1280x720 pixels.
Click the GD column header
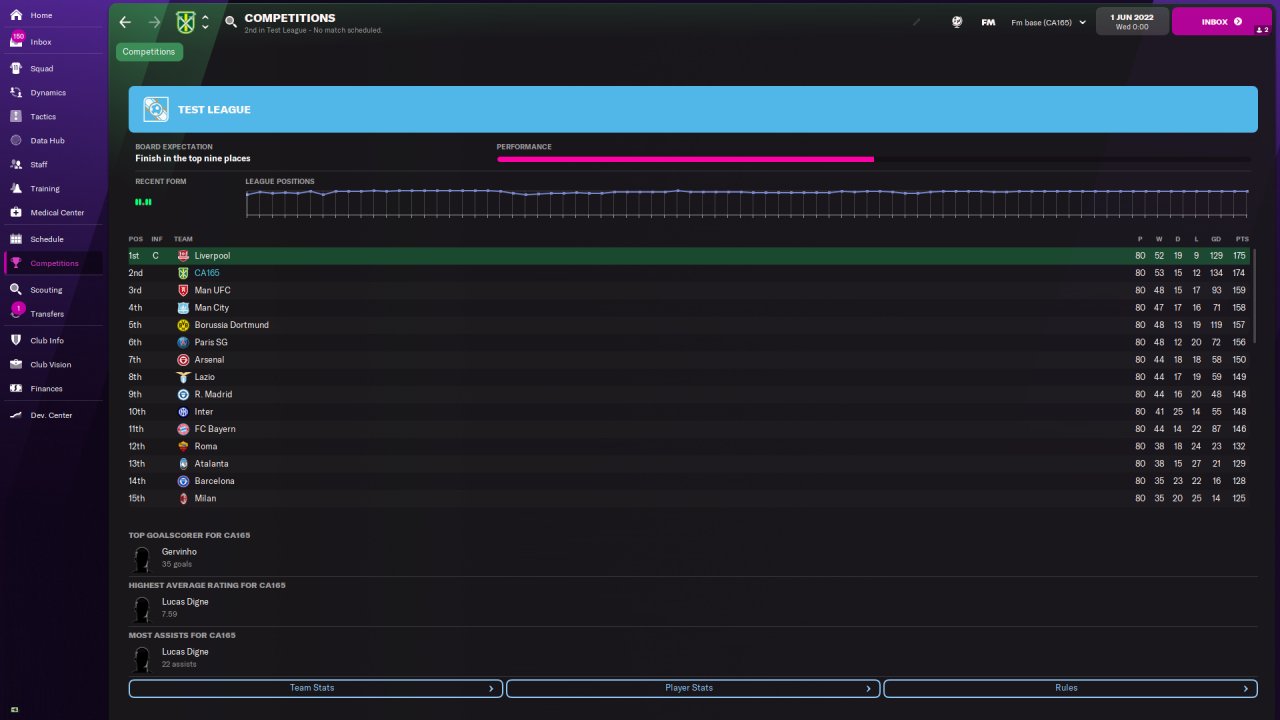click(x=1216, y=239)
